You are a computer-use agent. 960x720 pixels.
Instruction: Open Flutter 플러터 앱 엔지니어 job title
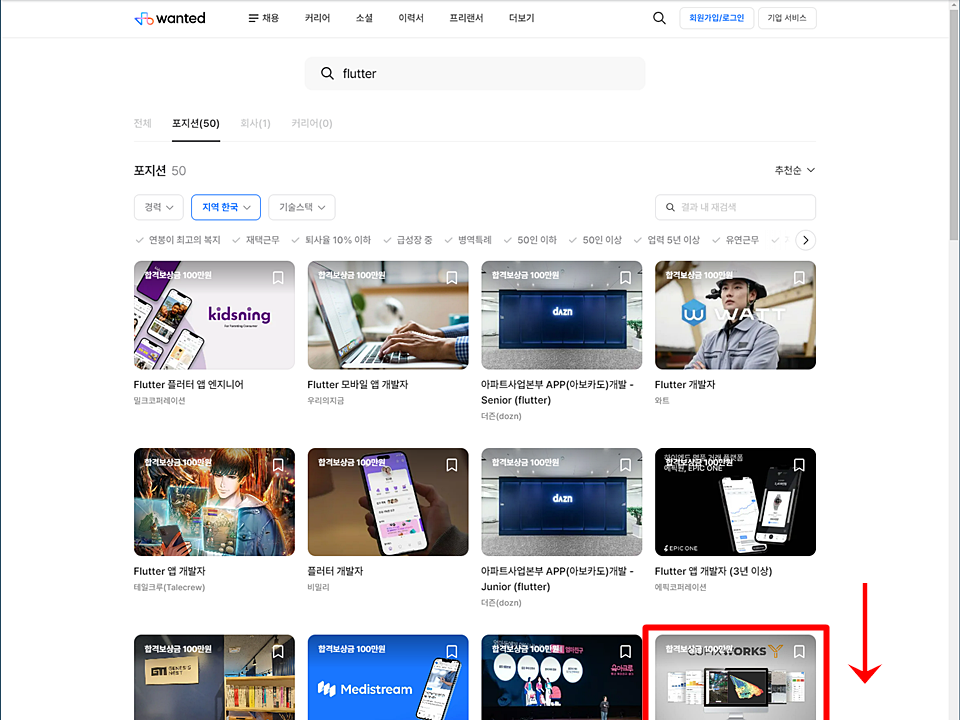click(189, 384)
